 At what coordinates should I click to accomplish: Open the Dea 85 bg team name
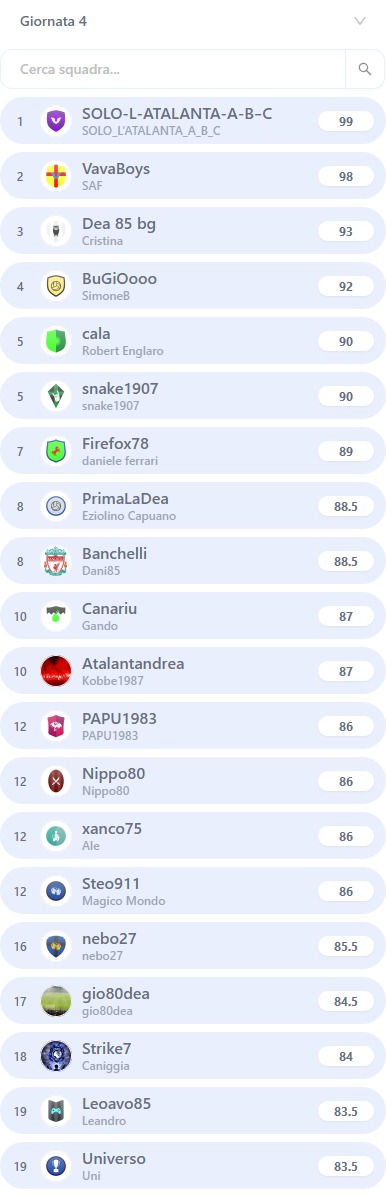(x=119, y=224)
